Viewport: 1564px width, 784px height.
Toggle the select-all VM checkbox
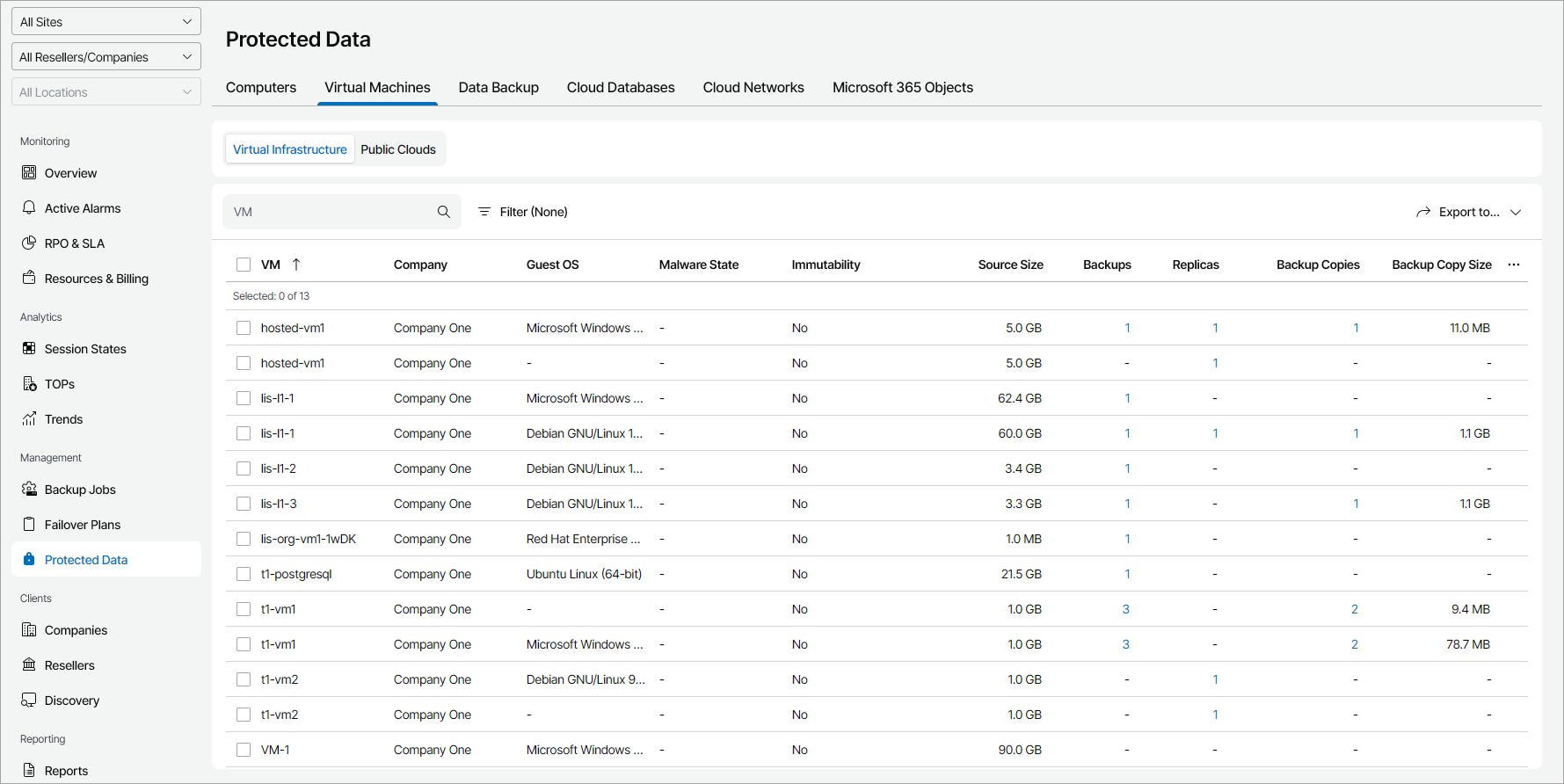point(244,265)
